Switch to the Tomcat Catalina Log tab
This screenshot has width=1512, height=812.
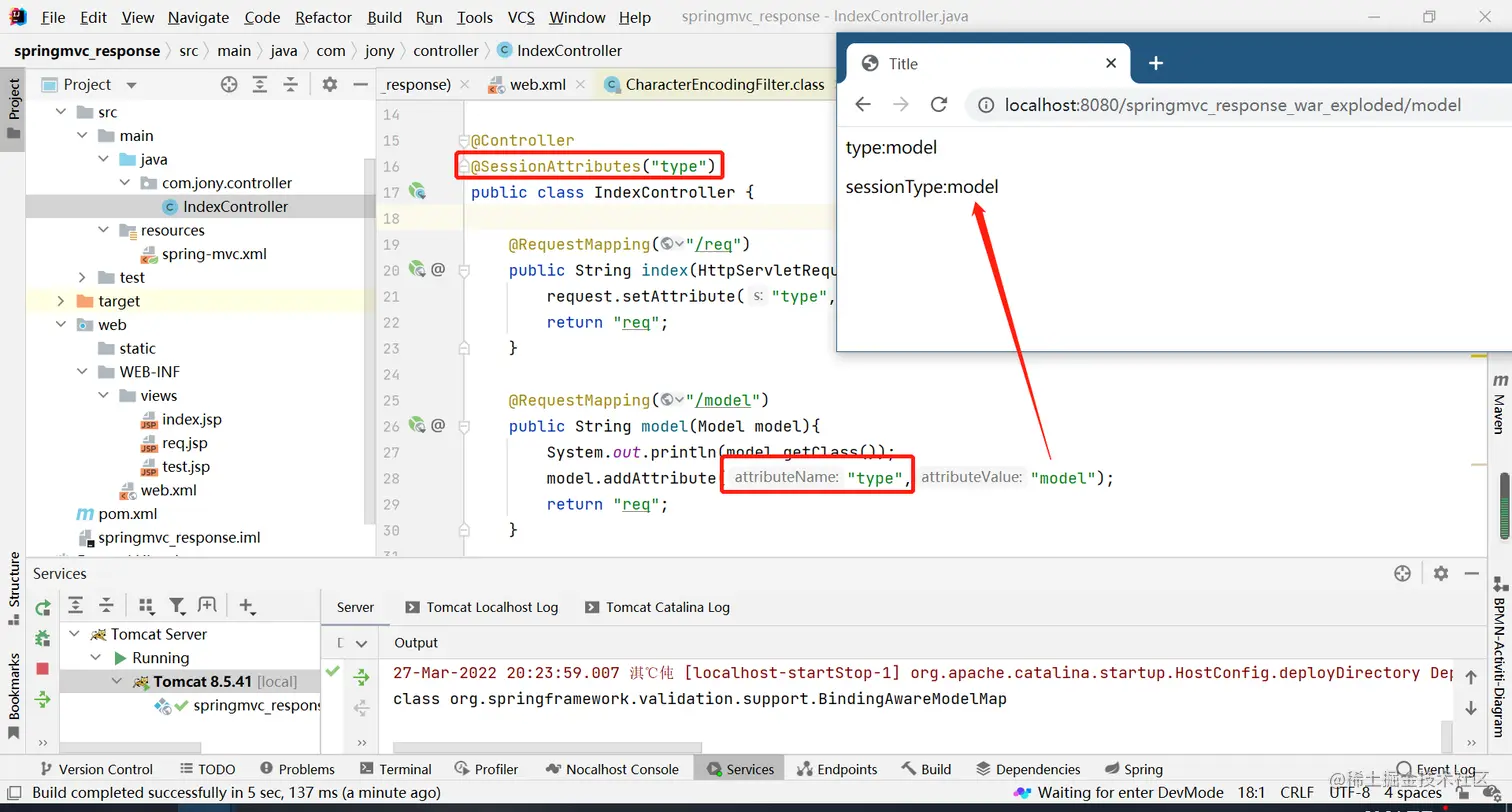658,607
